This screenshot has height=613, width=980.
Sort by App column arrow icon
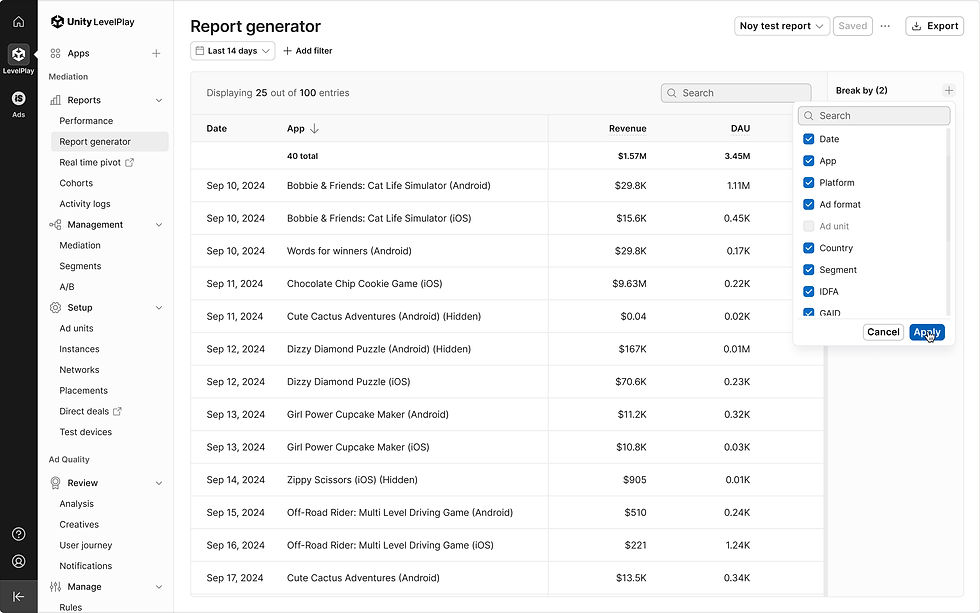[314, 129]
